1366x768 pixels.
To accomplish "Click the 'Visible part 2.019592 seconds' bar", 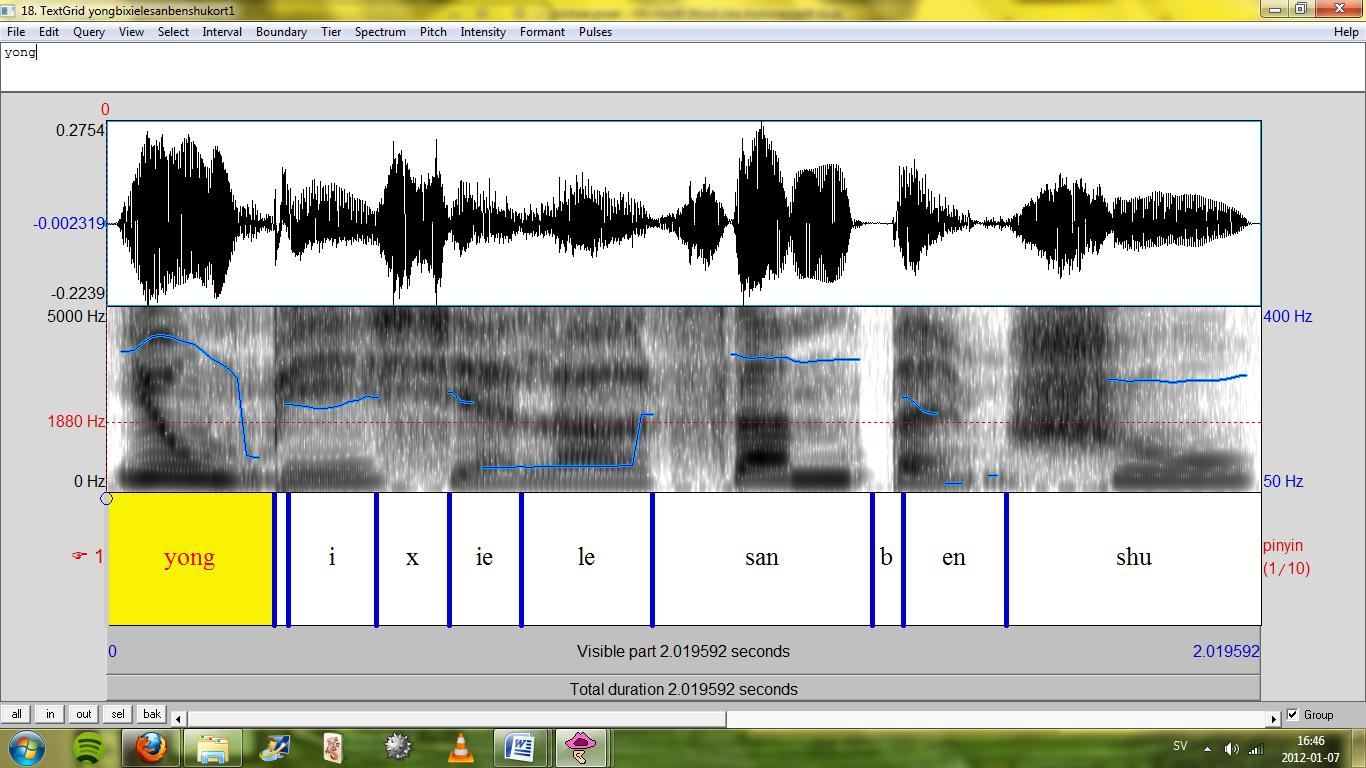I will click(683, 651).
